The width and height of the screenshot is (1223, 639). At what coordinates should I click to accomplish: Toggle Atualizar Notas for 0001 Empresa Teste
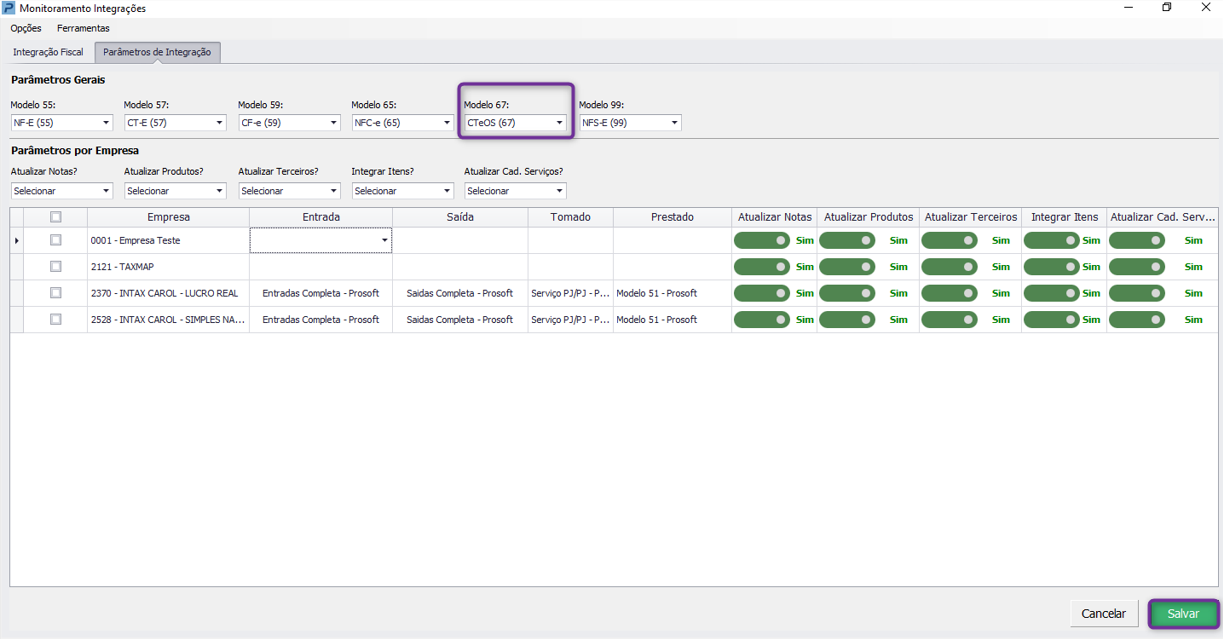pos(762,240)
